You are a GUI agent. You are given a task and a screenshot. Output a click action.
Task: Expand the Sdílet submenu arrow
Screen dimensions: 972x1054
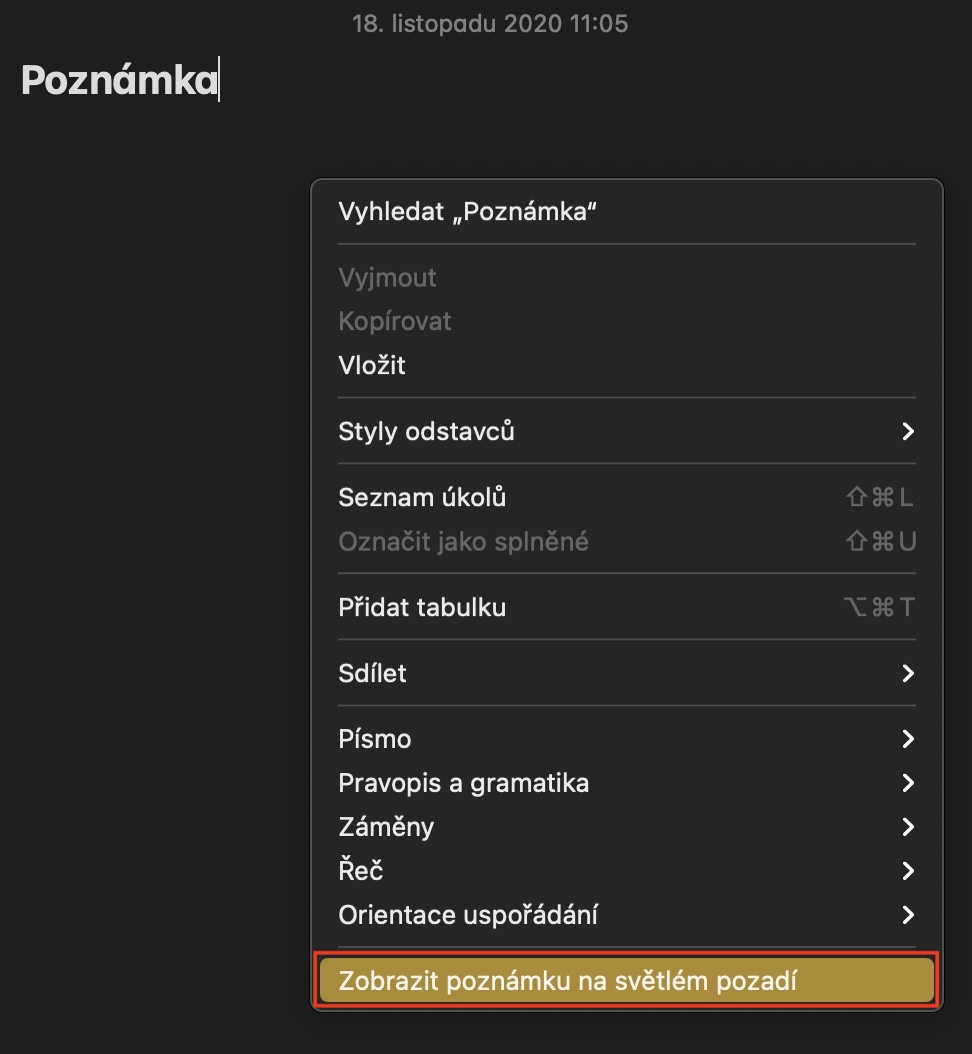pyautogui.click(x=908, y=674)
